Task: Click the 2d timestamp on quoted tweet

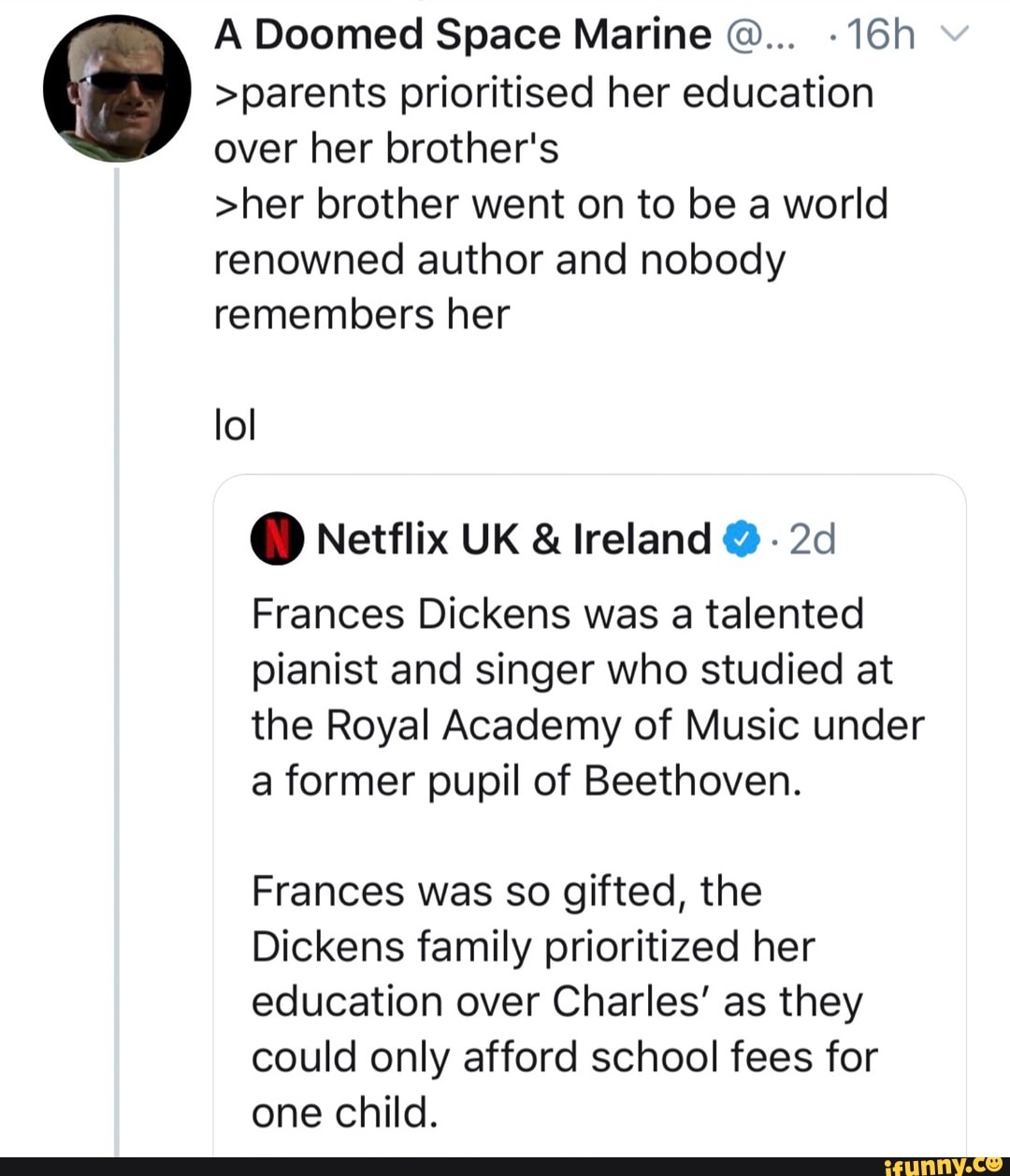Action: (x=810, y=538)
